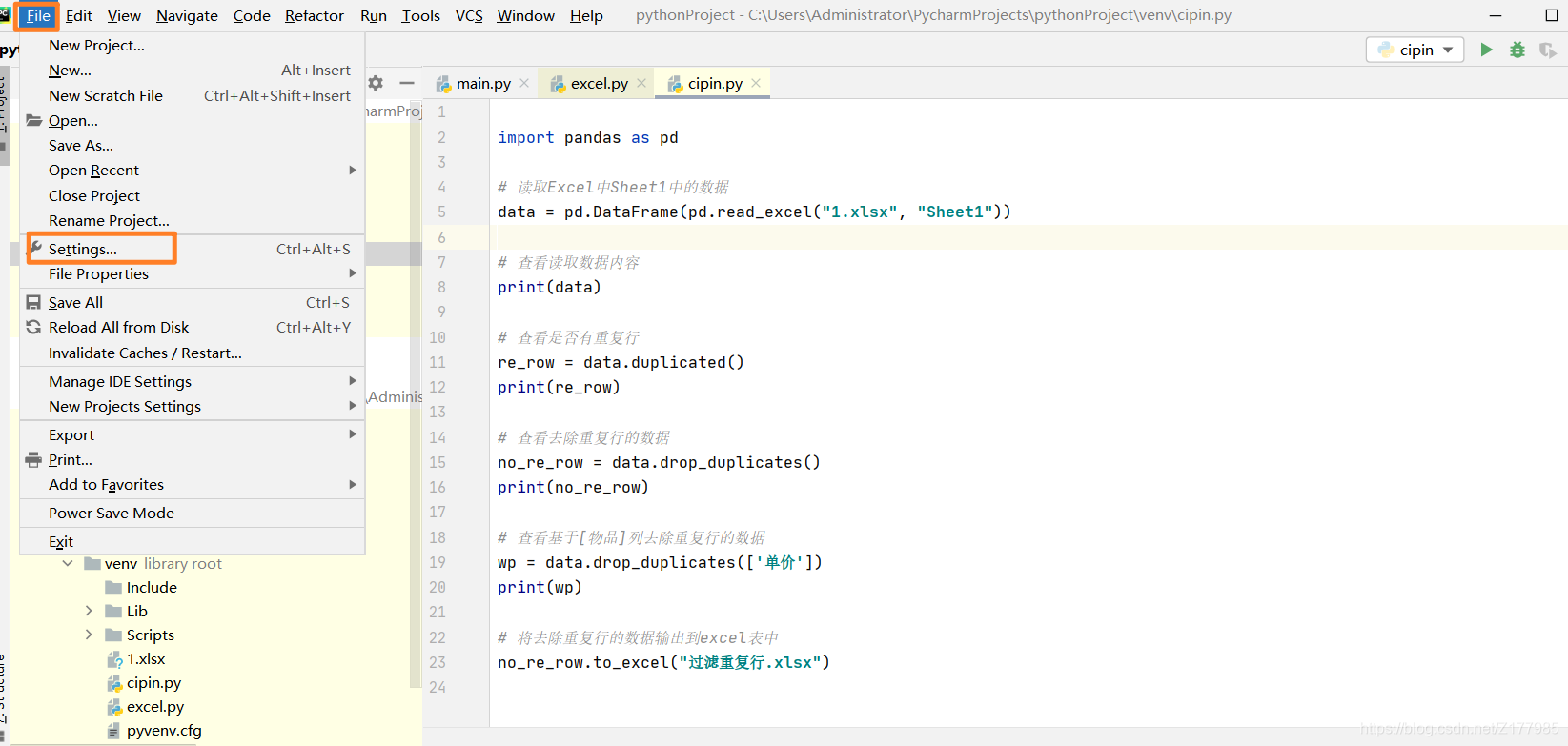
Task: Expand the File Properties submenu
Action: [x=193, y=273]
